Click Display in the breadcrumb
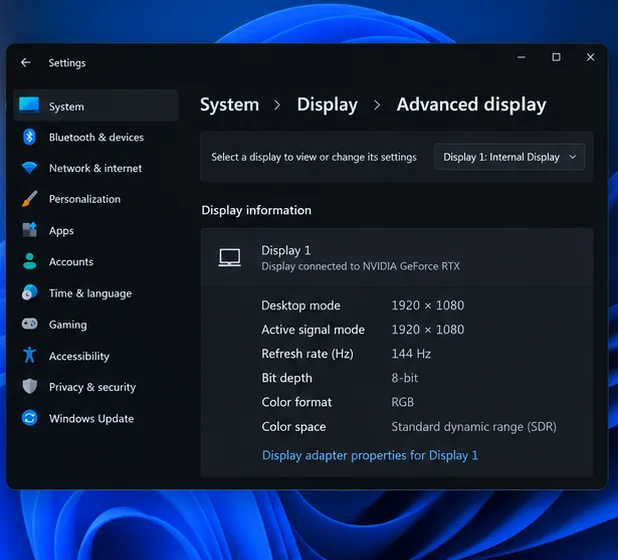Screen dimensions: 618x560 coord(327,104)
